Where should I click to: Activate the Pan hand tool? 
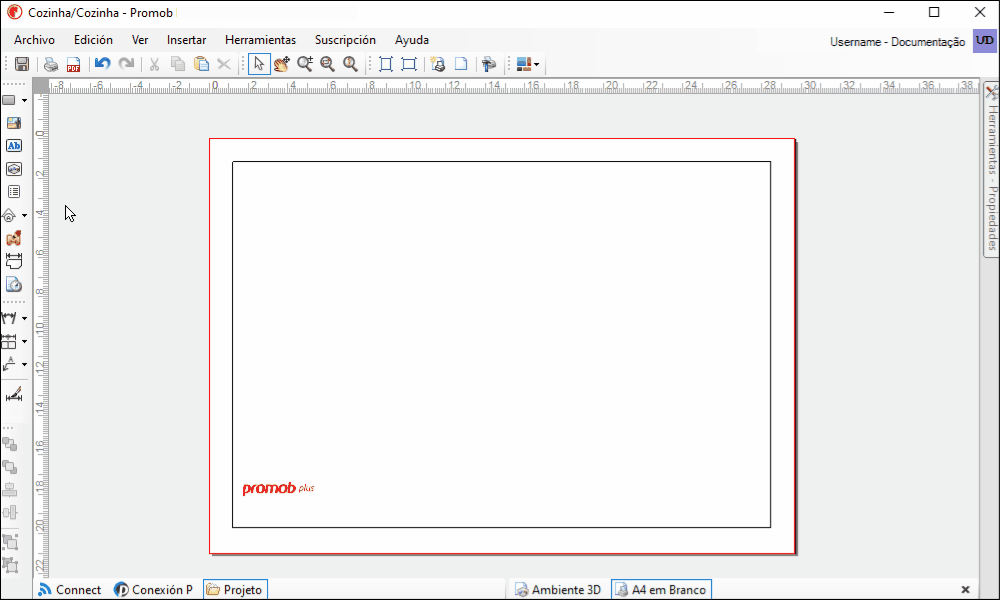(282, 64)
